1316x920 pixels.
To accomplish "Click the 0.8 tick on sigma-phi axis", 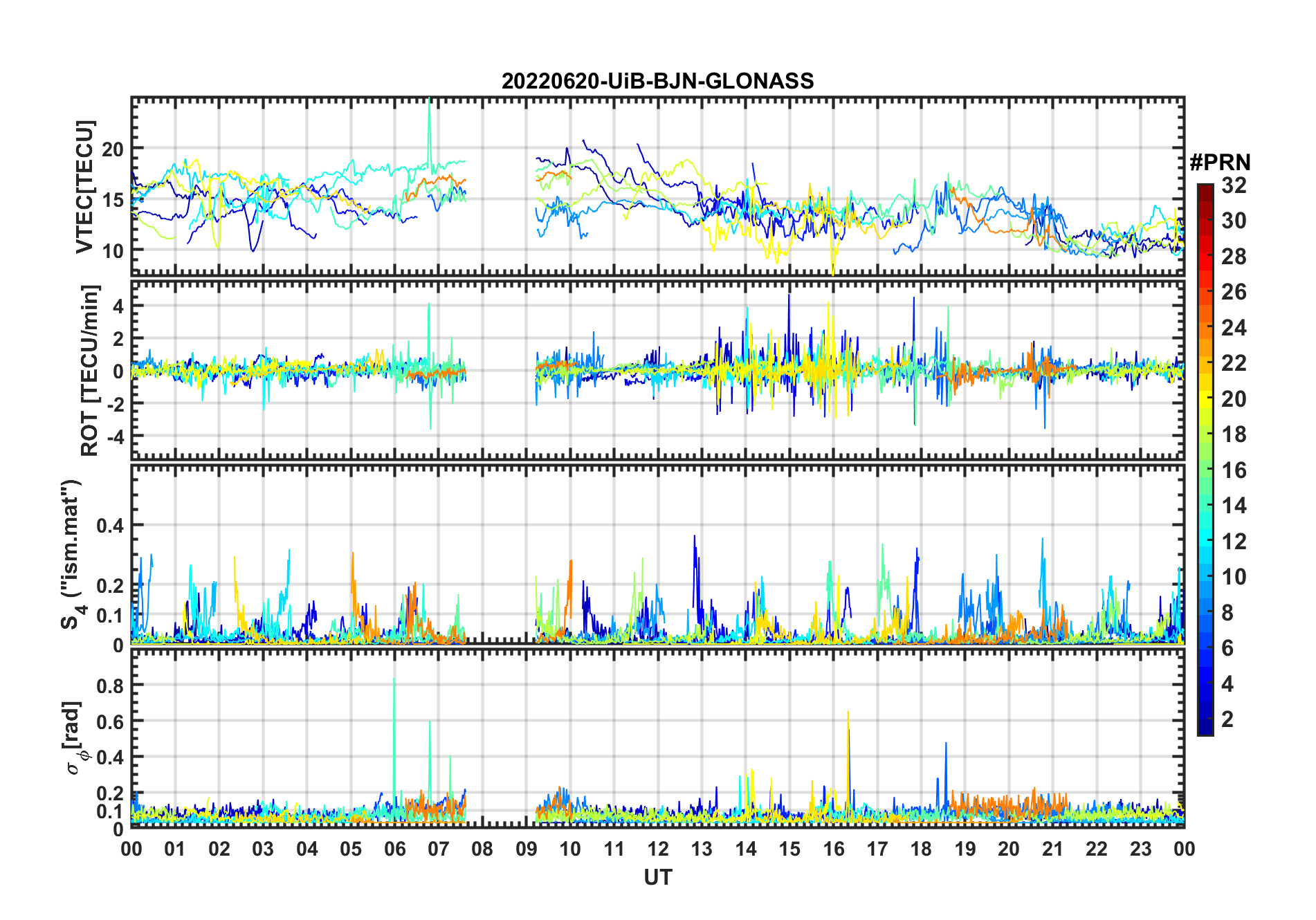I will click(x=110, y=686).
